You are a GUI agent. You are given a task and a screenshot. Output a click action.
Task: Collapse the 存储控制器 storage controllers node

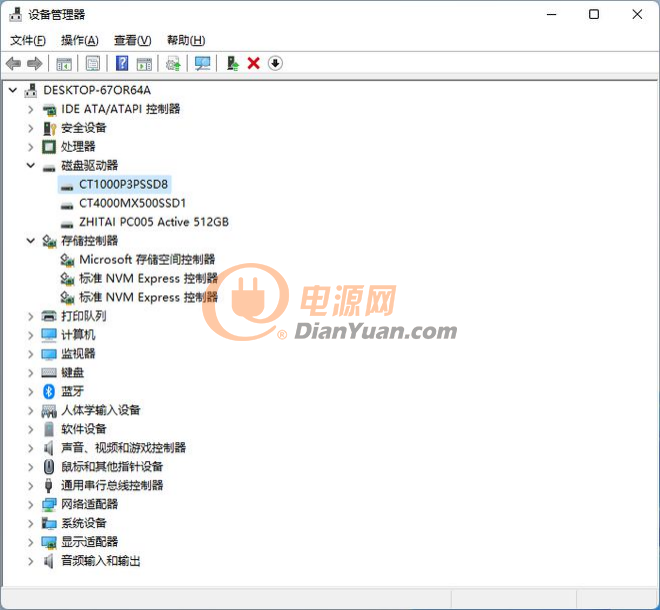point(31,241)
